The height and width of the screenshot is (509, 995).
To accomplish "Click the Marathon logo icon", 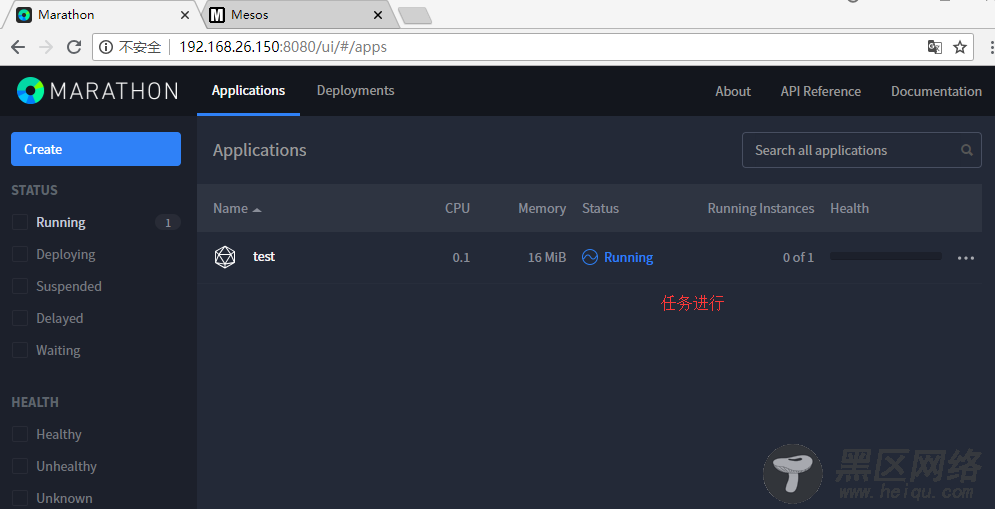I will 30,91.
